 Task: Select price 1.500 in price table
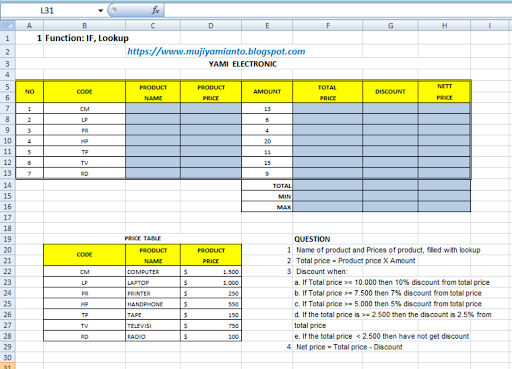pyautogui.click(x=211, y=272)
